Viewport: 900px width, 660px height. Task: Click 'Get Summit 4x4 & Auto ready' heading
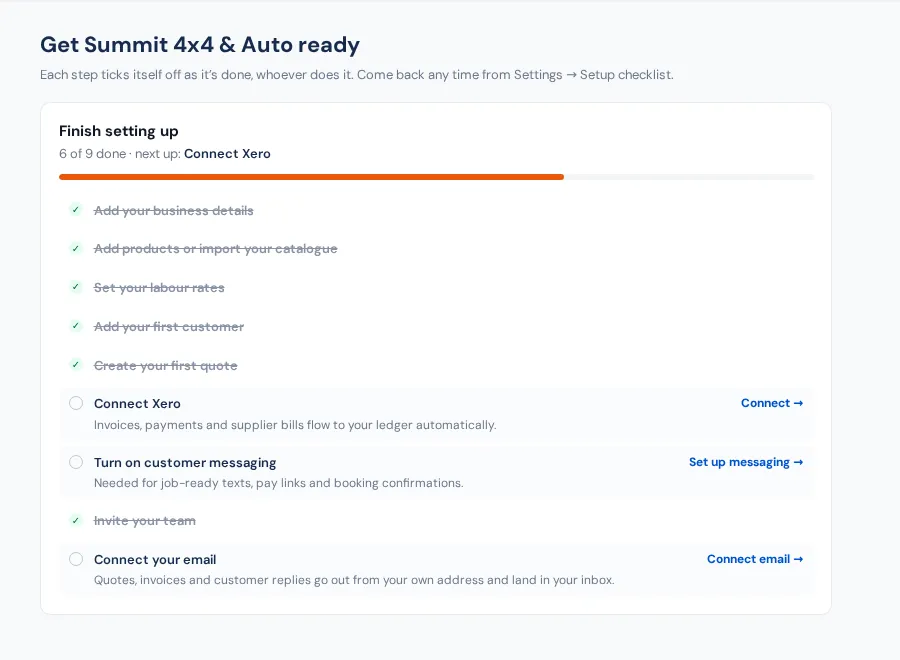(200, 44)
